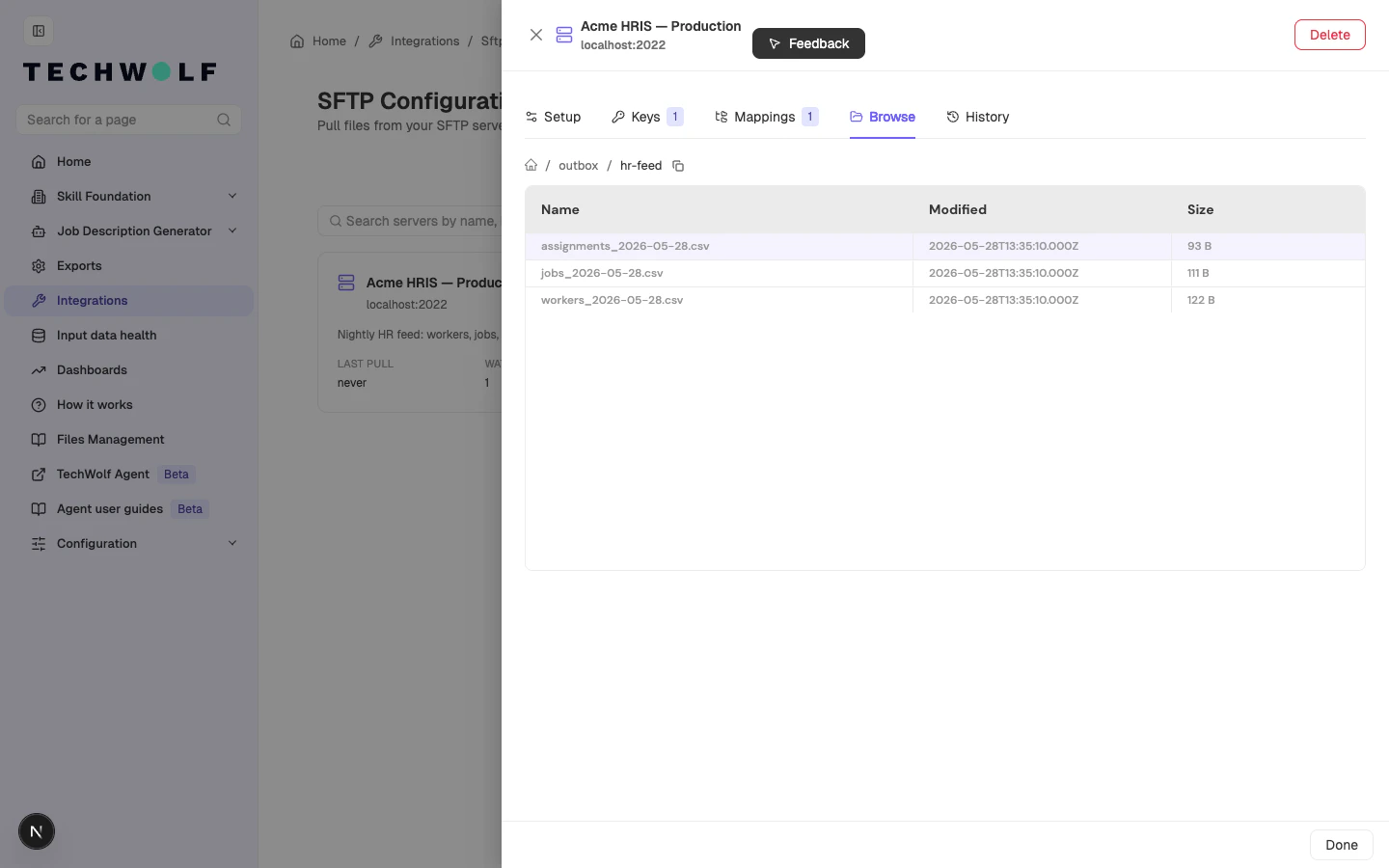Open Agent user guides
Screen dimensions: 1389x868
coord(128,509)
